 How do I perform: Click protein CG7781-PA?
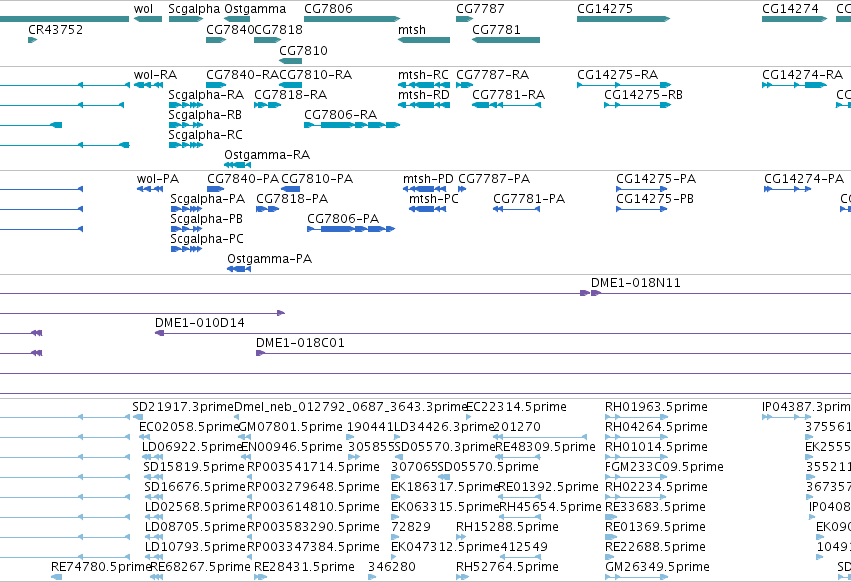click(517, 209)
